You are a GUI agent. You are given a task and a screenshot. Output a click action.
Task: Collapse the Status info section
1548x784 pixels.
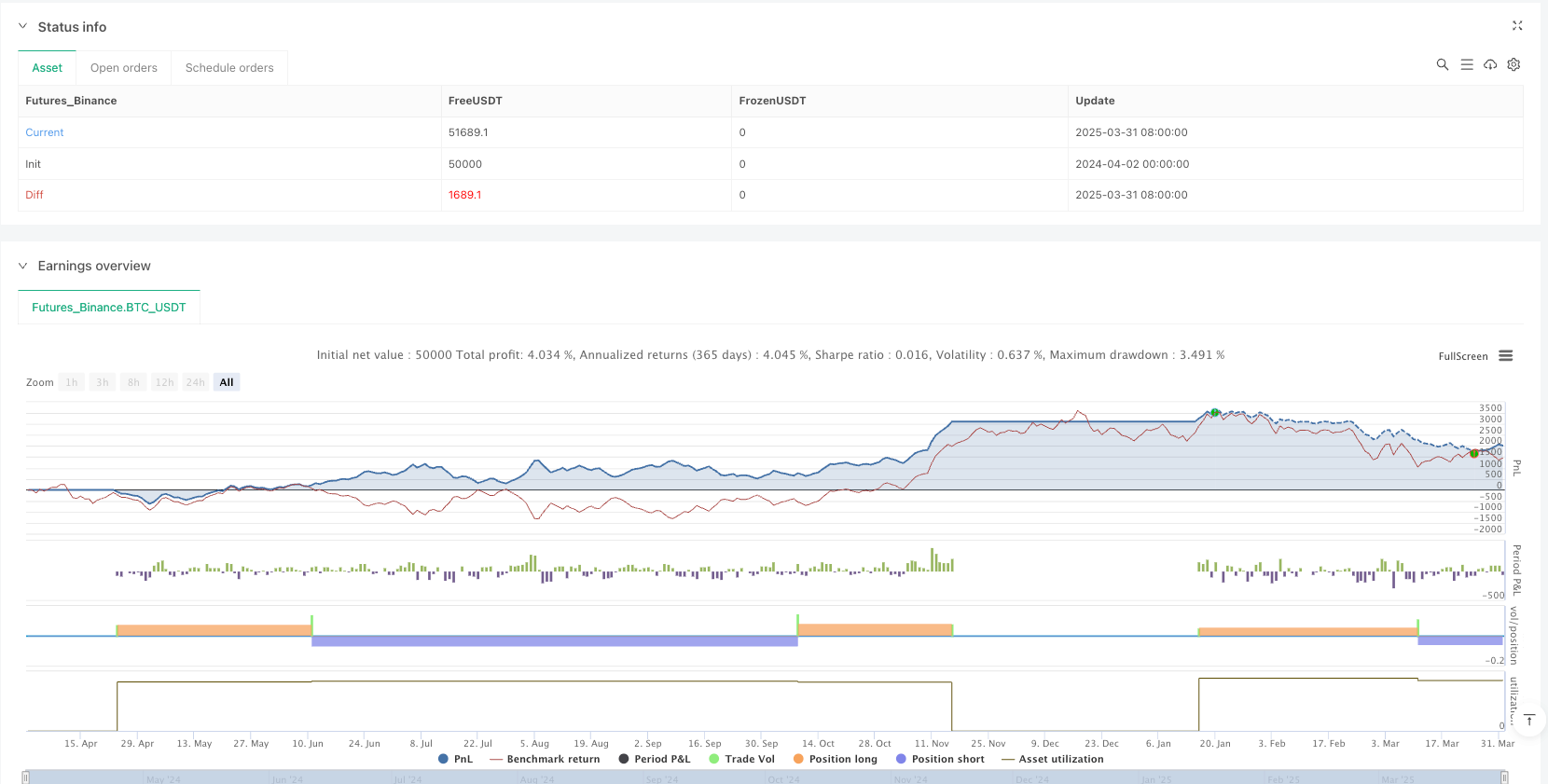23,27
